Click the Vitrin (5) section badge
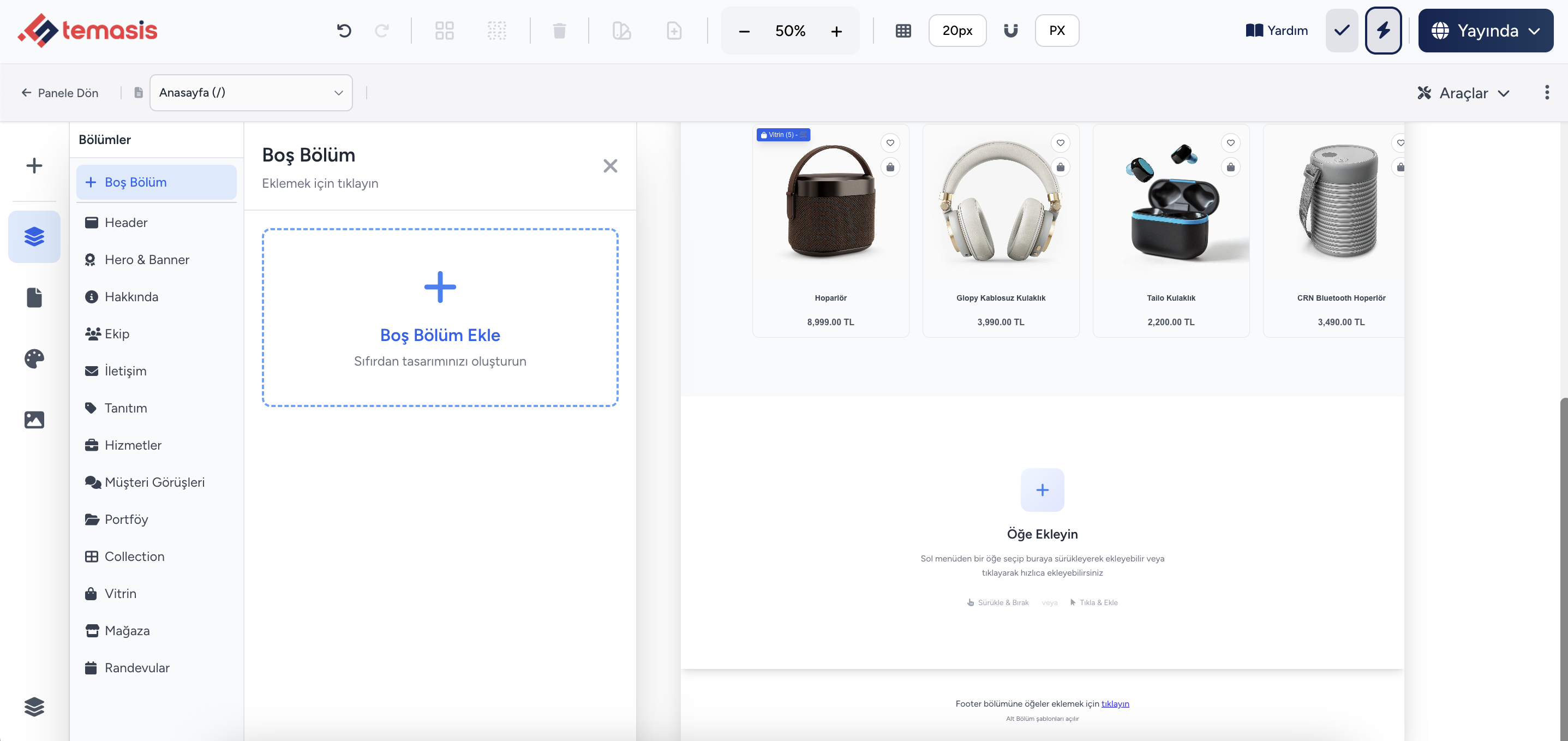 pos(783,135)
